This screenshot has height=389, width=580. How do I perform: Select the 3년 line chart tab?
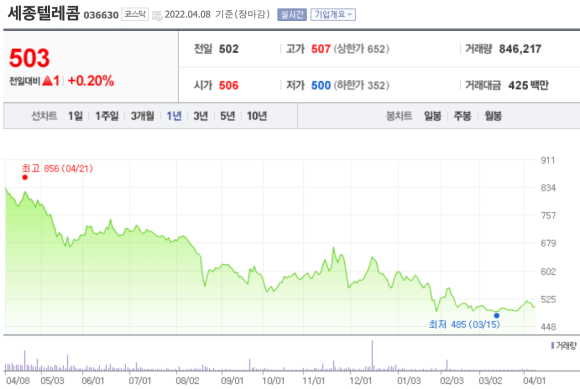tap(200, 116)
